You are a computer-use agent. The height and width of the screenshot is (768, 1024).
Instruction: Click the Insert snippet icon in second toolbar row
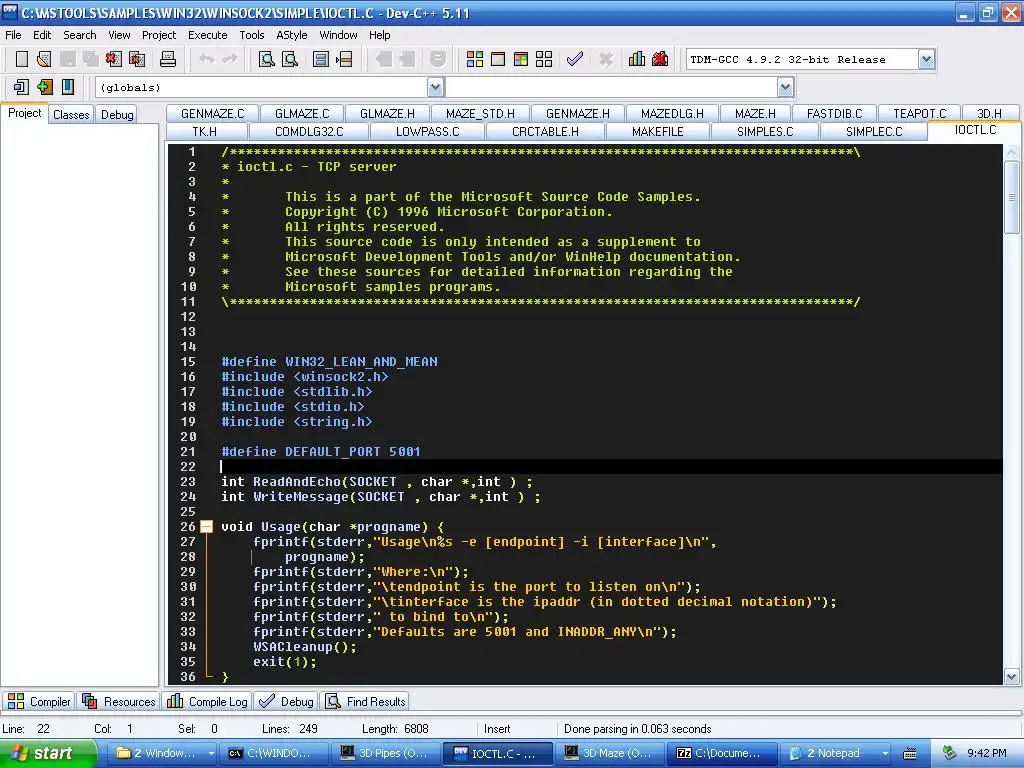[21, 87]
